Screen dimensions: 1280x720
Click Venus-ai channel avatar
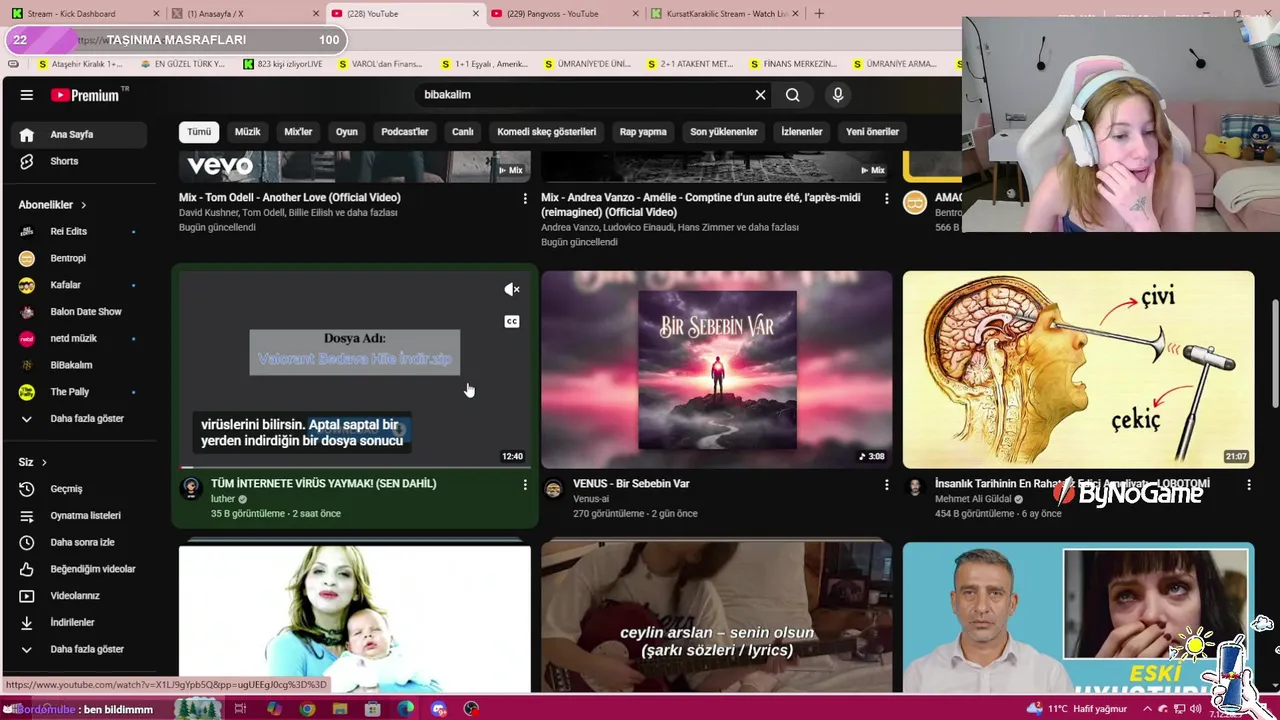553,488
